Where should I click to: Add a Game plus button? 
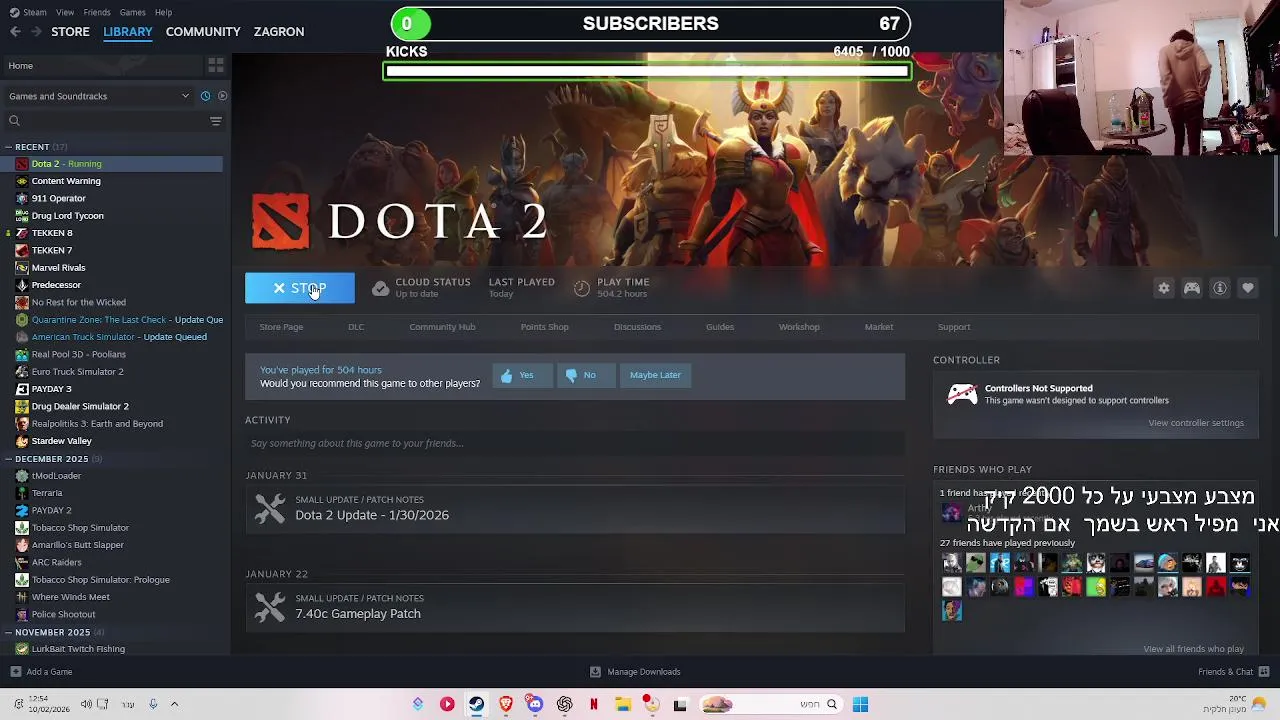(15, 672)
